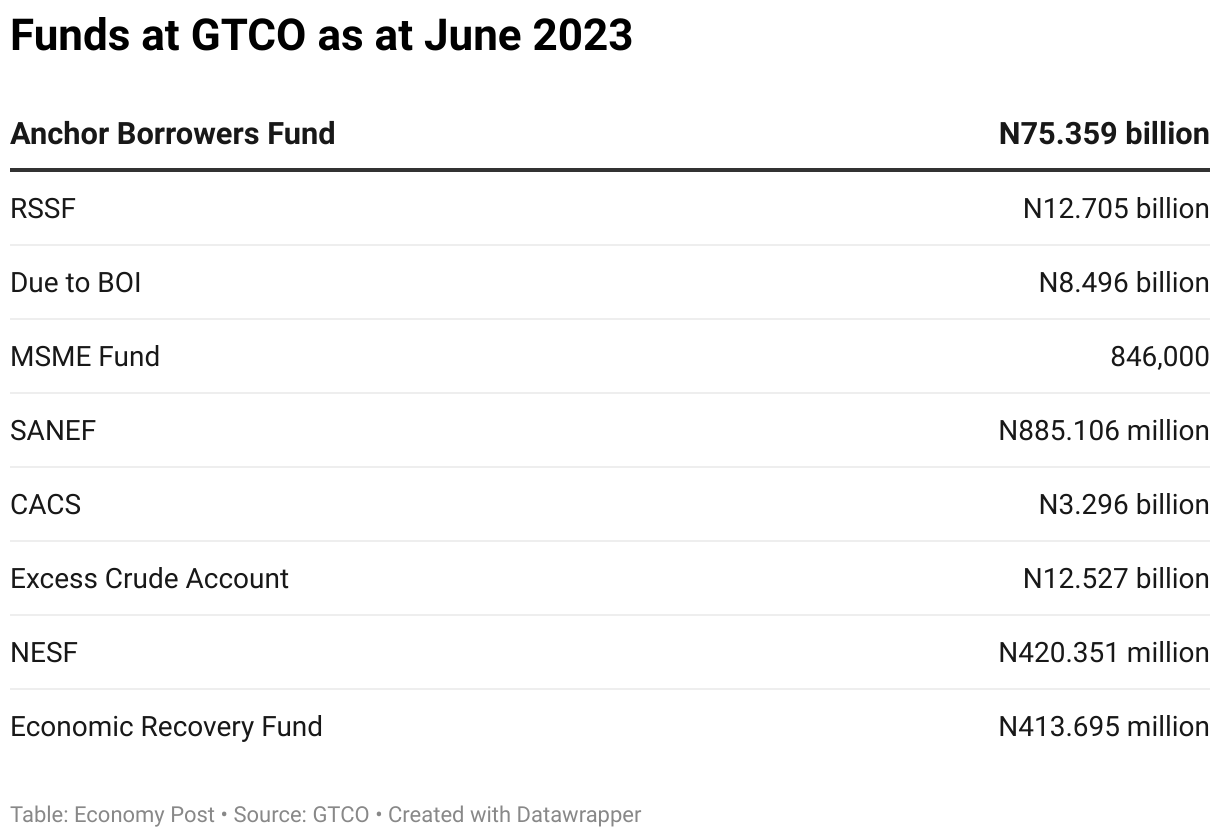The image size is (1220, 838).
Task: Click the N12.705 billion value
Action: pos(1116,208)
